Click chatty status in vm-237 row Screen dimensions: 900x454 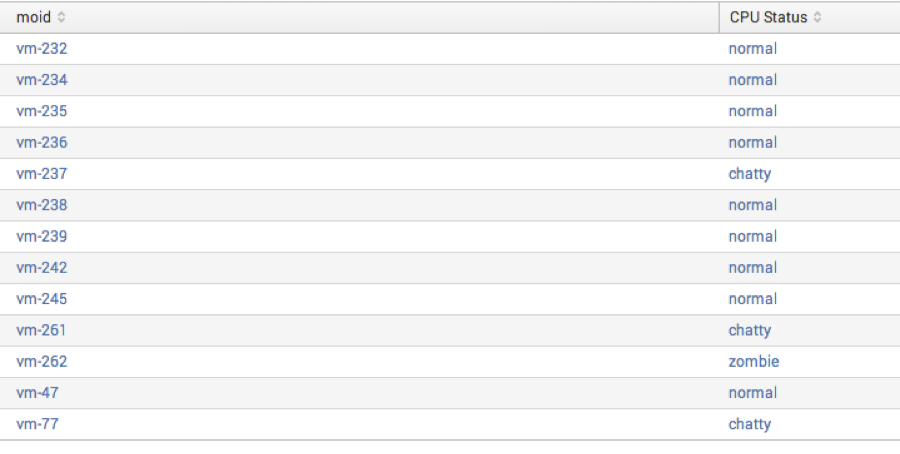coord(750,174)
